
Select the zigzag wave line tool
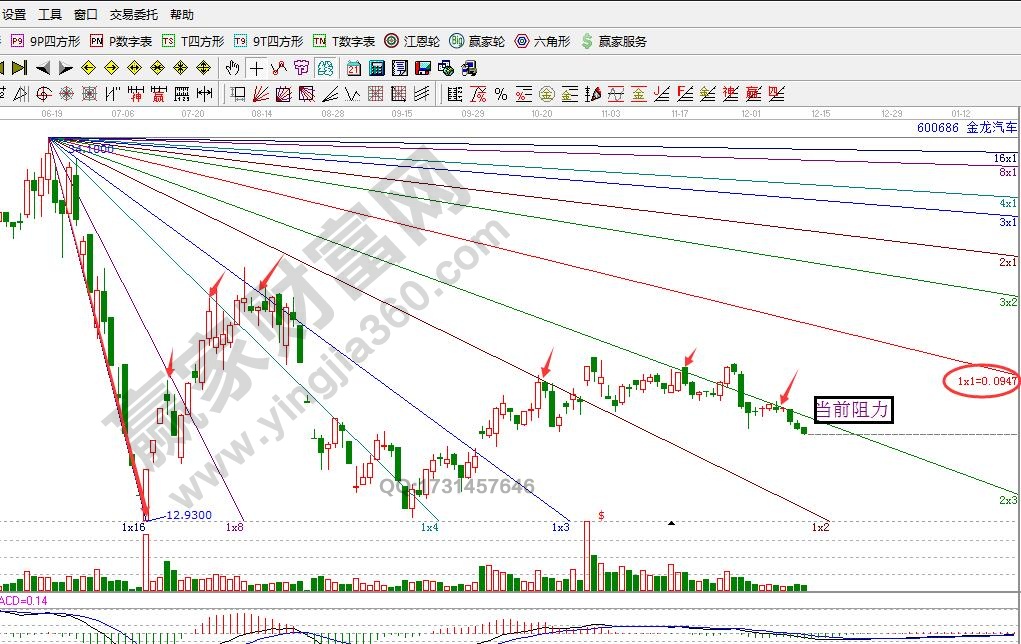click(353, 95)
